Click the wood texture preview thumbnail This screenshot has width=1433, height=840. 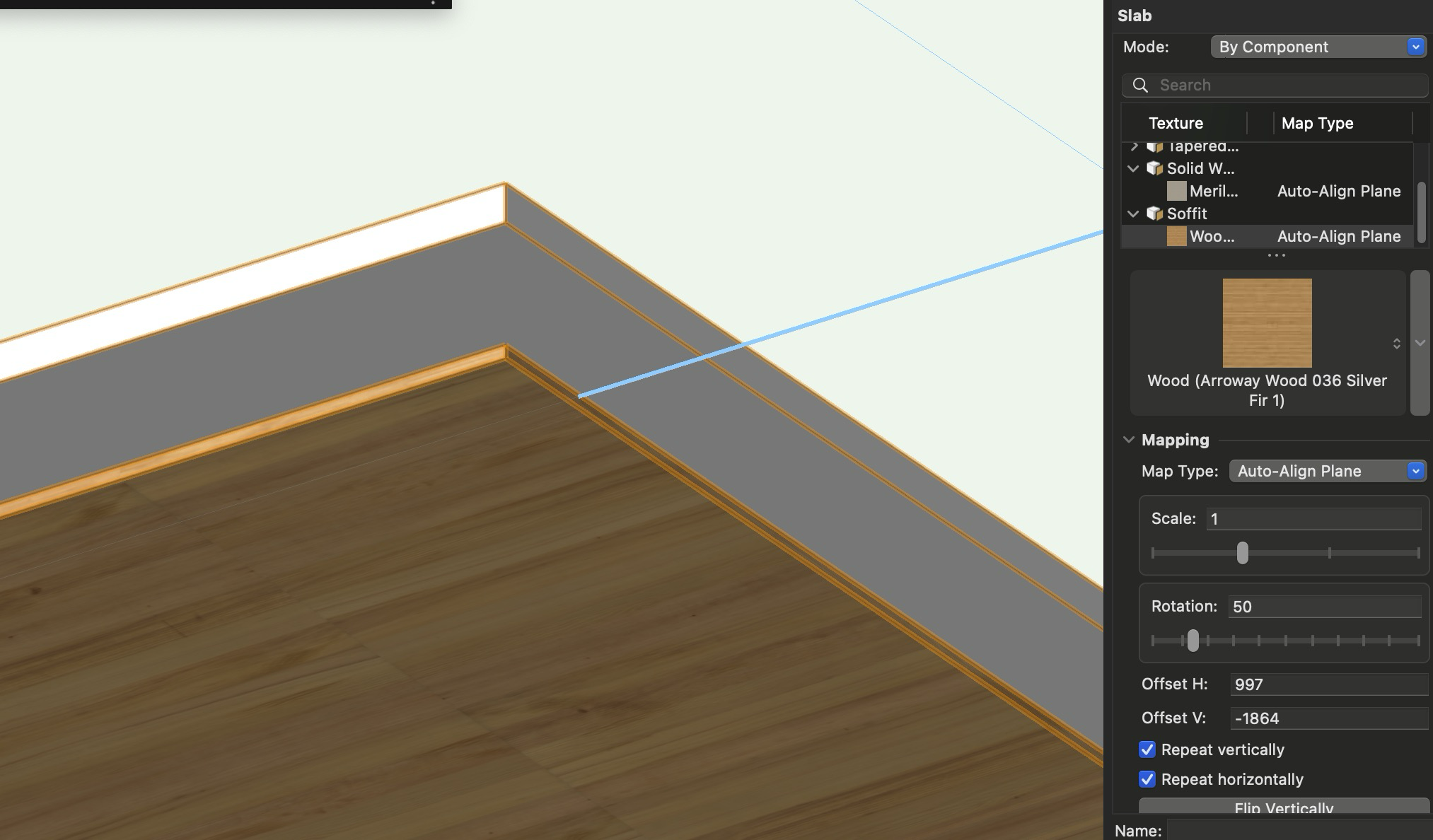point(1267,322)
